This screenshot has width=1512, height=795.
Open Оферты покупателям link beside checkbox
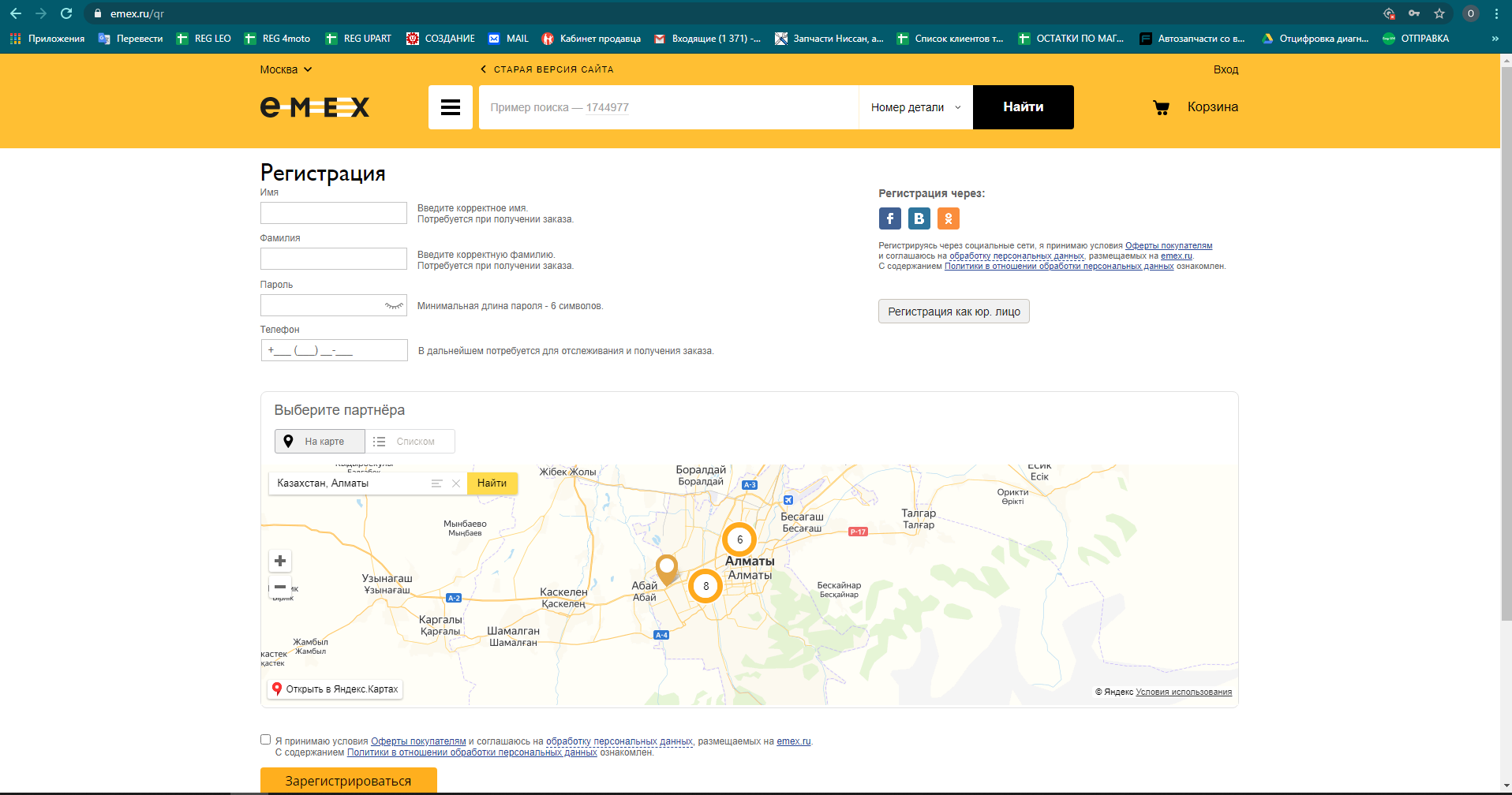pos(418,741)
